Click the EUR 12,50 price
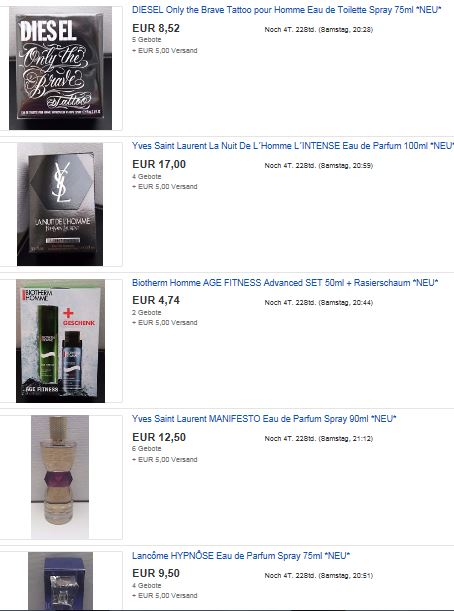This screenshot has width=454, height=611. point(159,437)
